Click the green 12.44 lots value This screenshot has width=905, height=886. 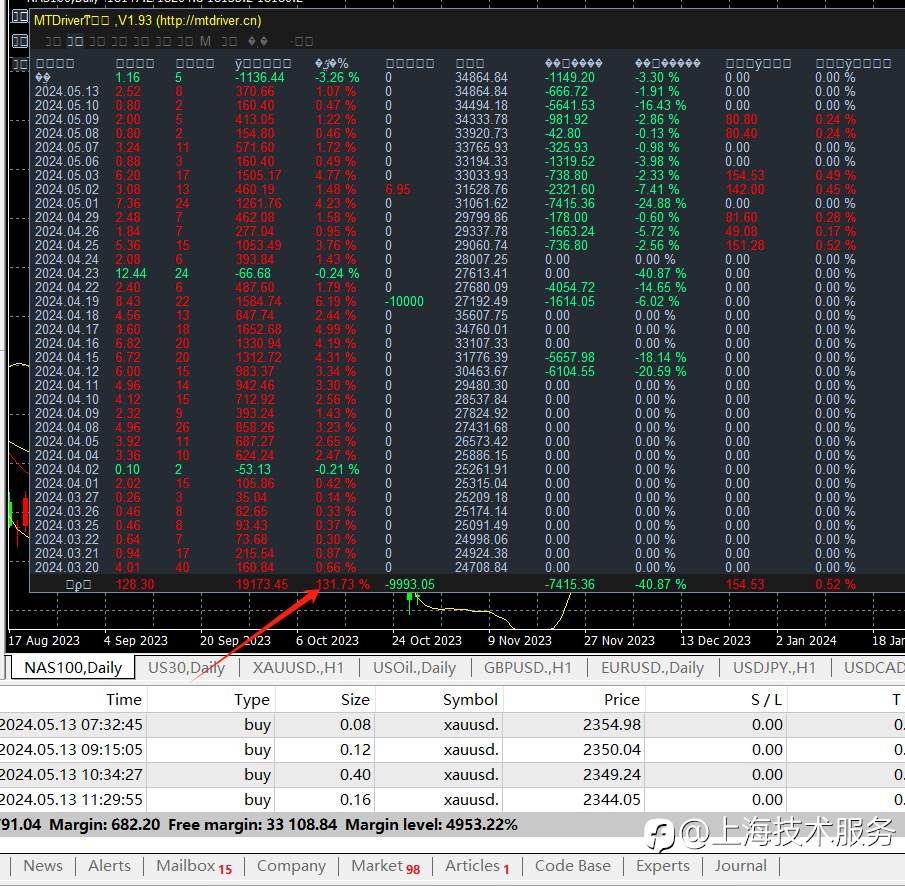131,274
